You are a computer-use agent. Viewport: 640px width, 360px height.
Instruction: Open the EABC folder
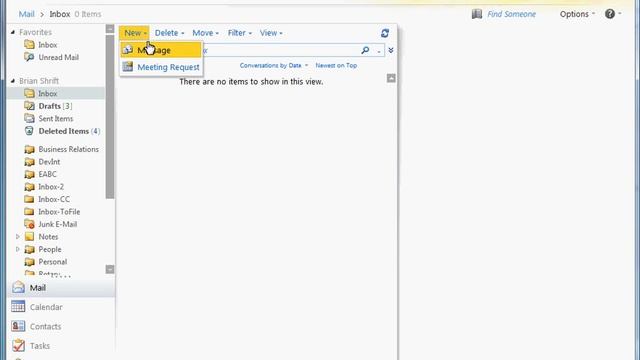tap(47, 174)
